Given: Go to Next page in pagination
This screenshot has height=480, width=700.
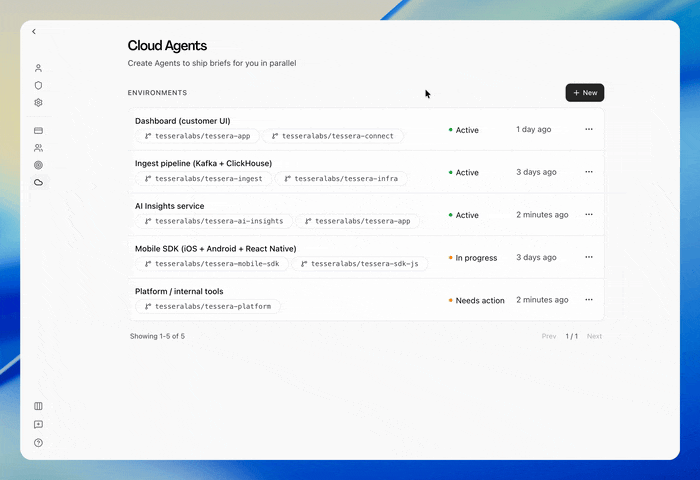Looking at the screenshot, I should coord(594,336).
